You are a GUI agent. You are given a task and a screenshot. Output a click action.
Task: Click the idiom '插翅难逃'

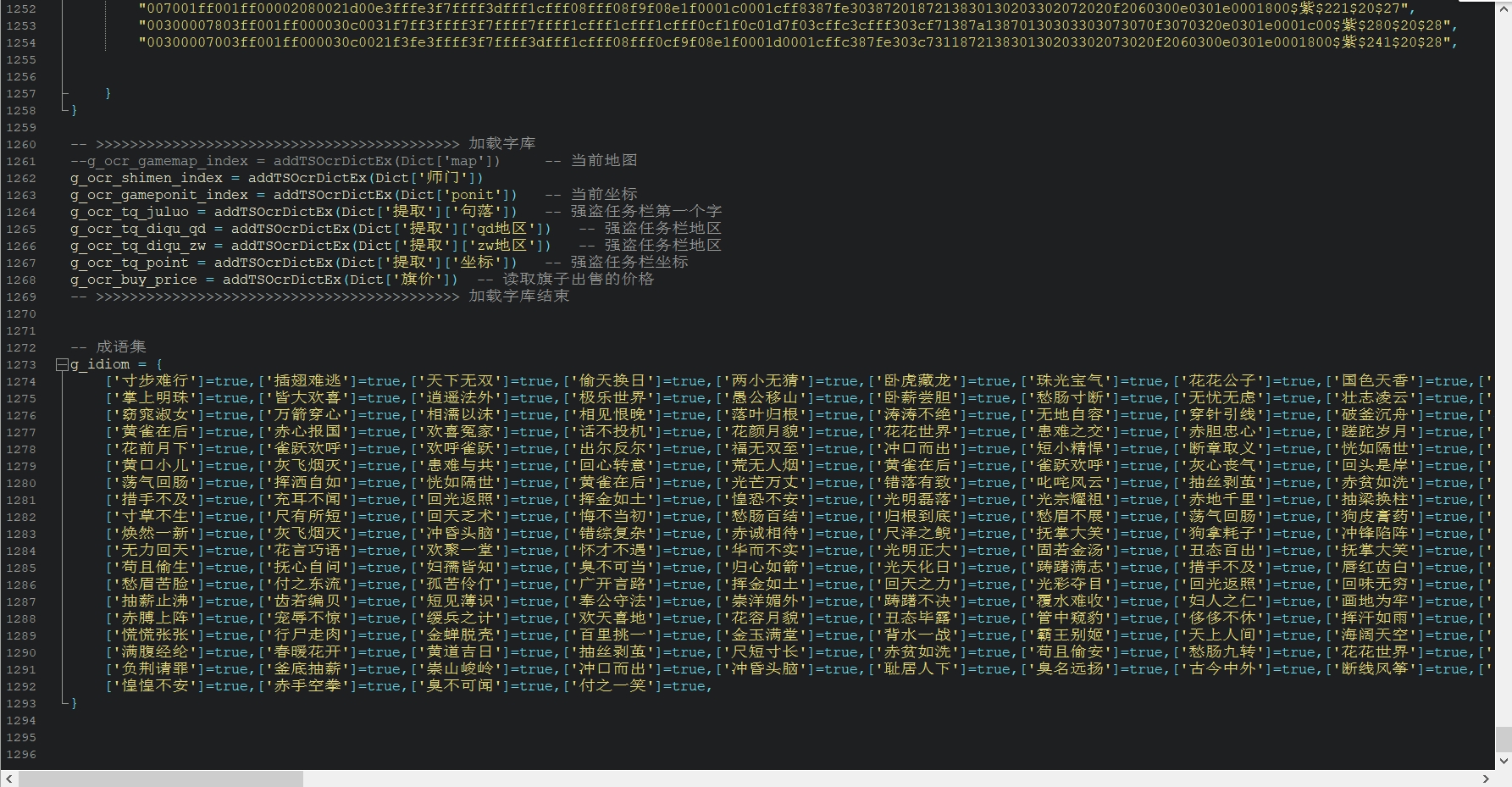click(307, 381)
